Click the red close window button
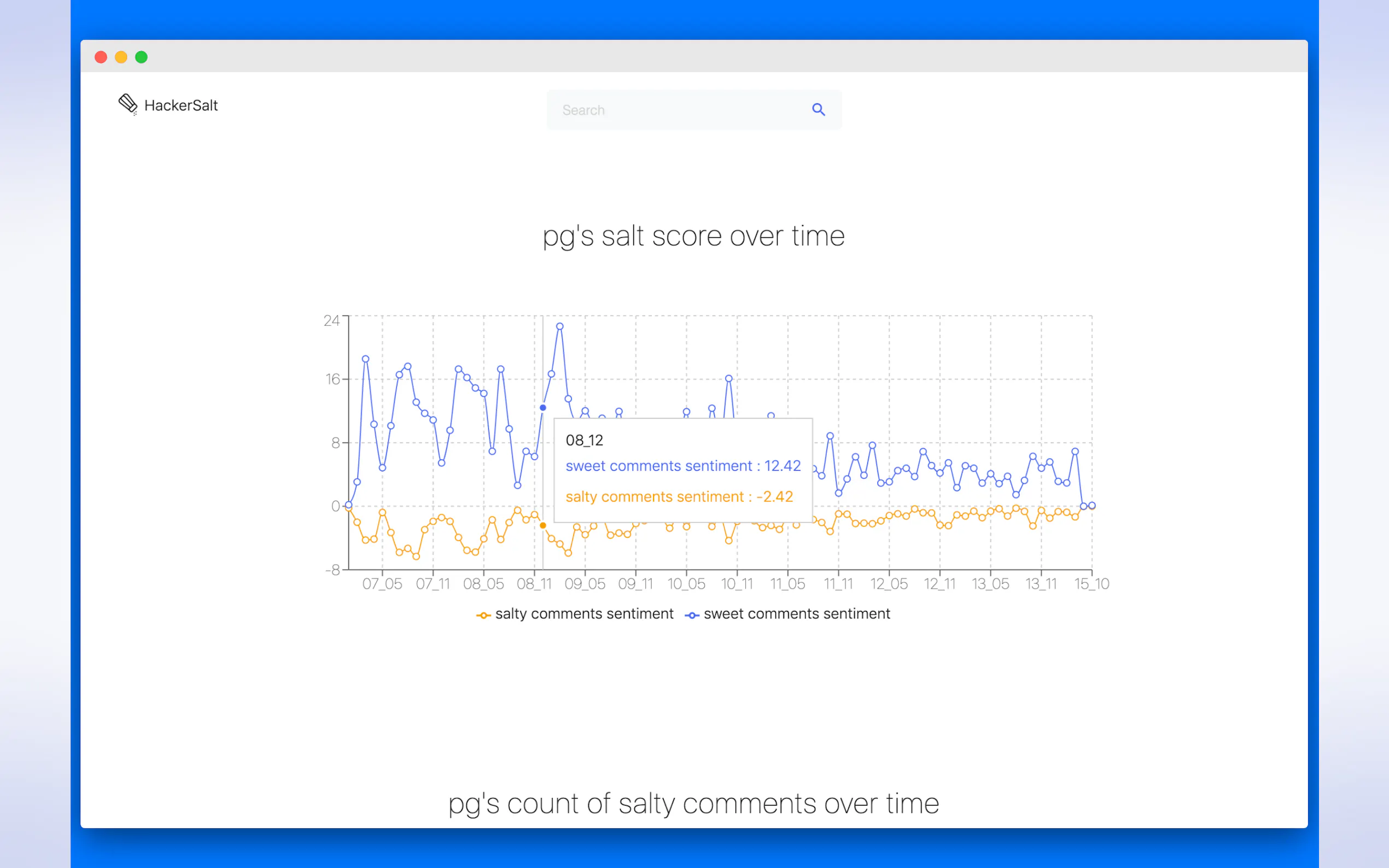This screenshot has height=868, width=1389. pyautogui.click(x=101, y=57)
